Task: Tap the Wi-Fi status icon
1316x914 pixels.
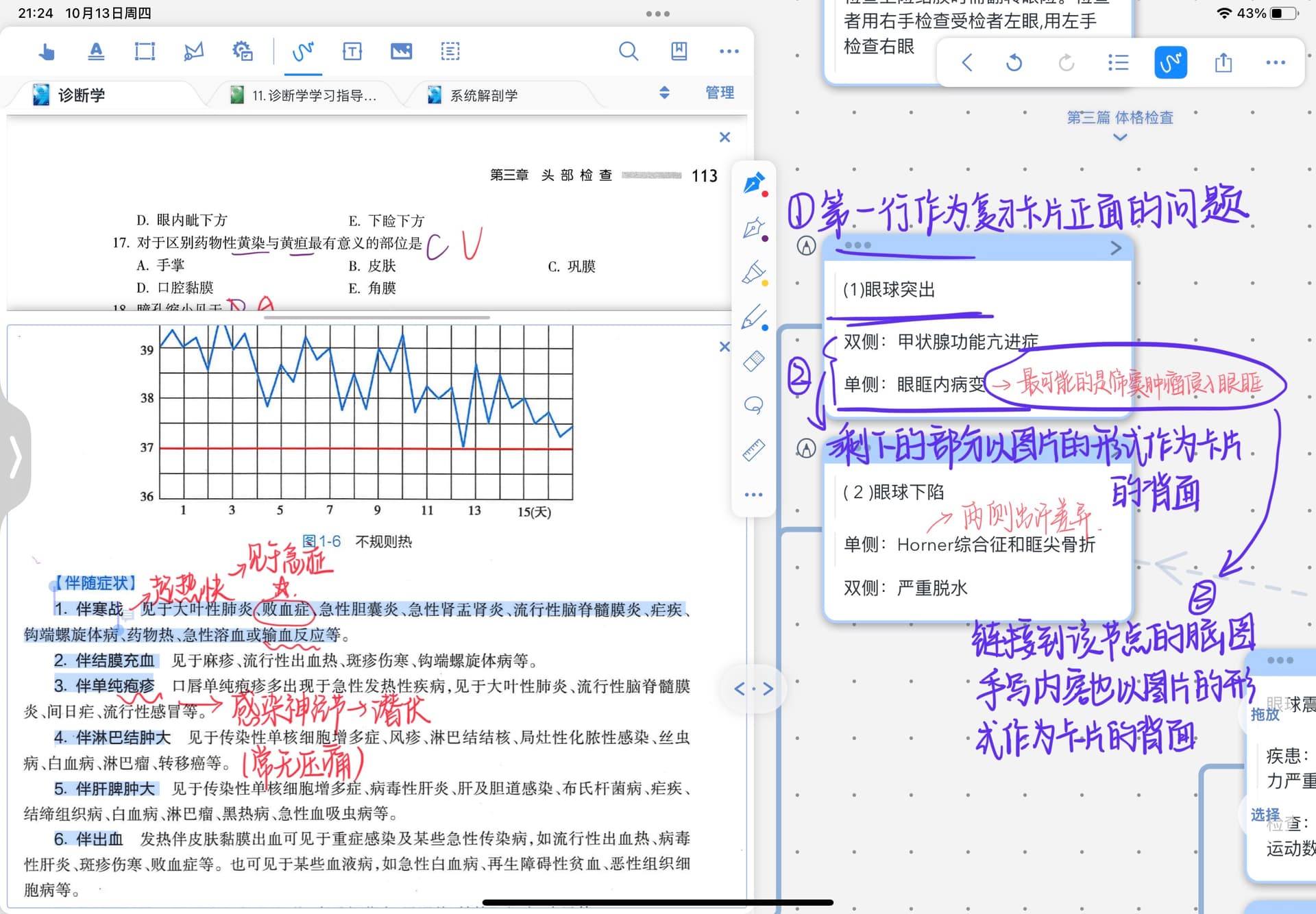Action: coord(1224,13)
